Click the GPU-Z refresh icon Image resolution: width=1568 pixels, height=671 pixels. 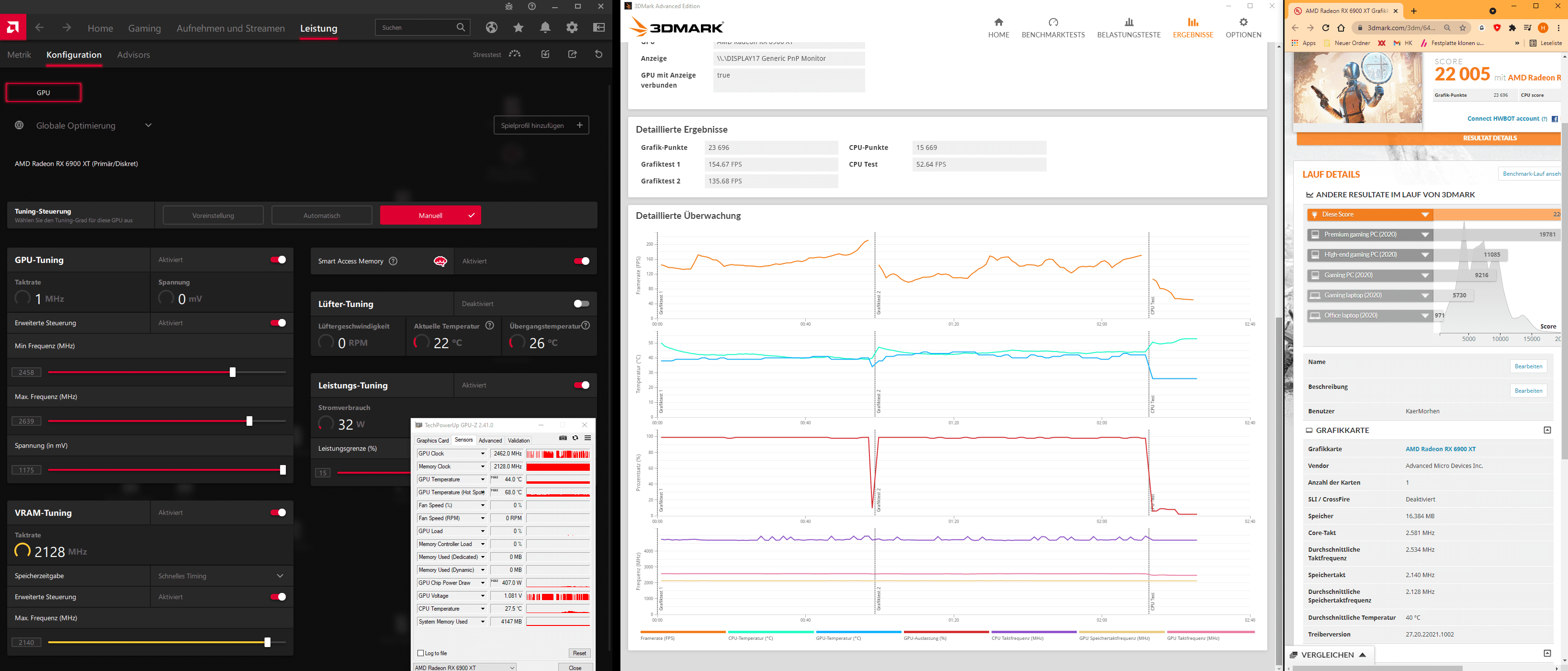click(x=575, y=438)
